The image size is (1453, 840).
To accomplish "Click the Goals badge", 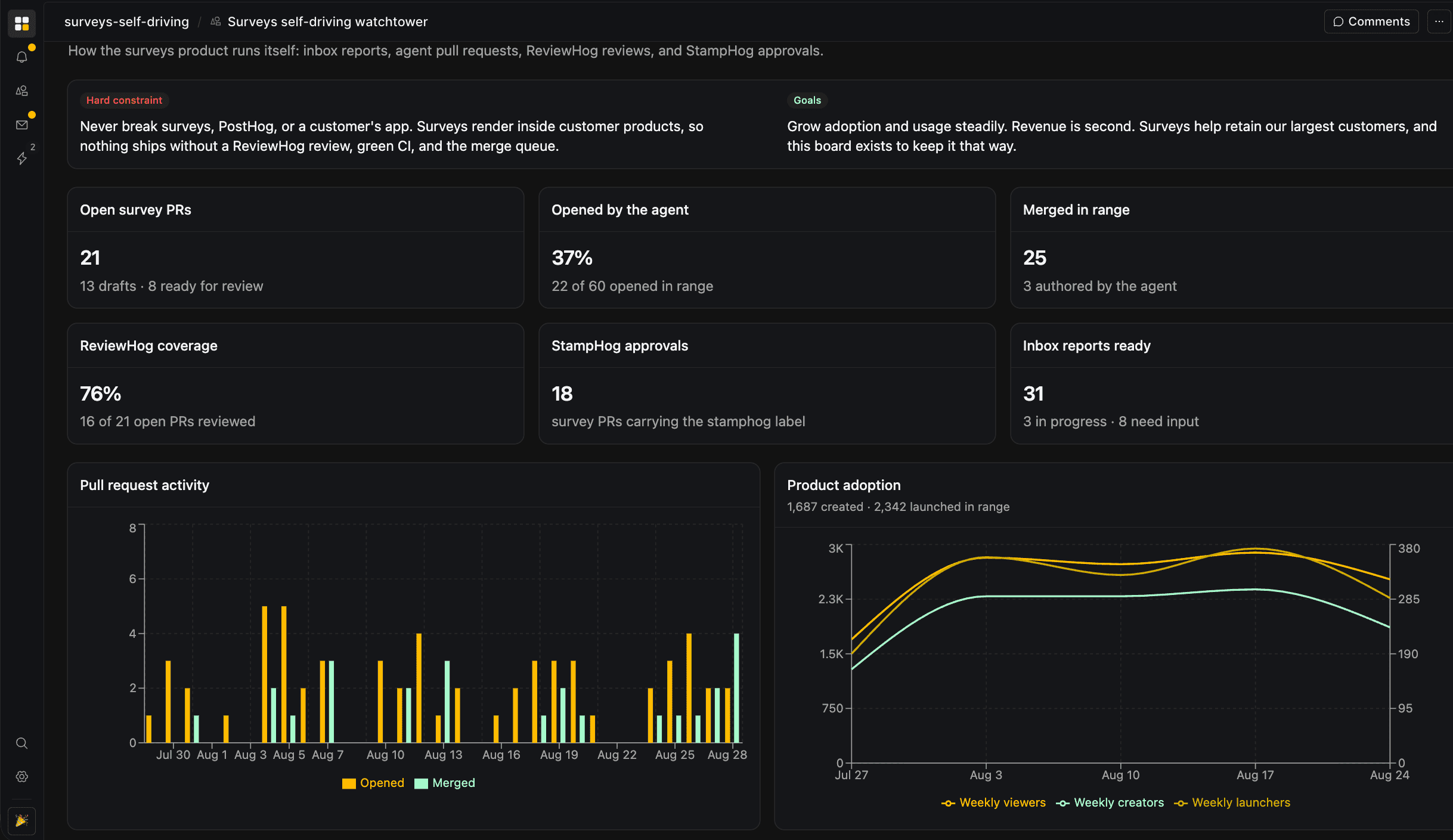I will (807, 100).
